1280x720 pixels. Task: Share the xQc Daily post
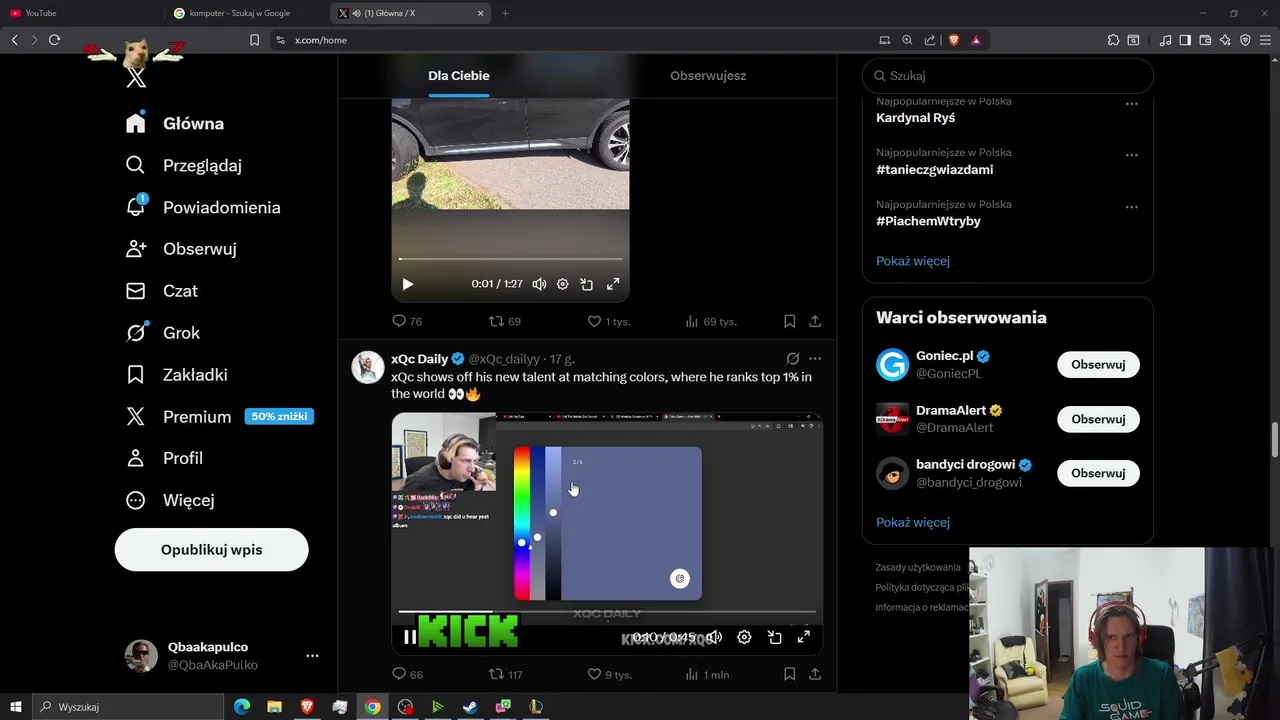(x=815, y=674)
